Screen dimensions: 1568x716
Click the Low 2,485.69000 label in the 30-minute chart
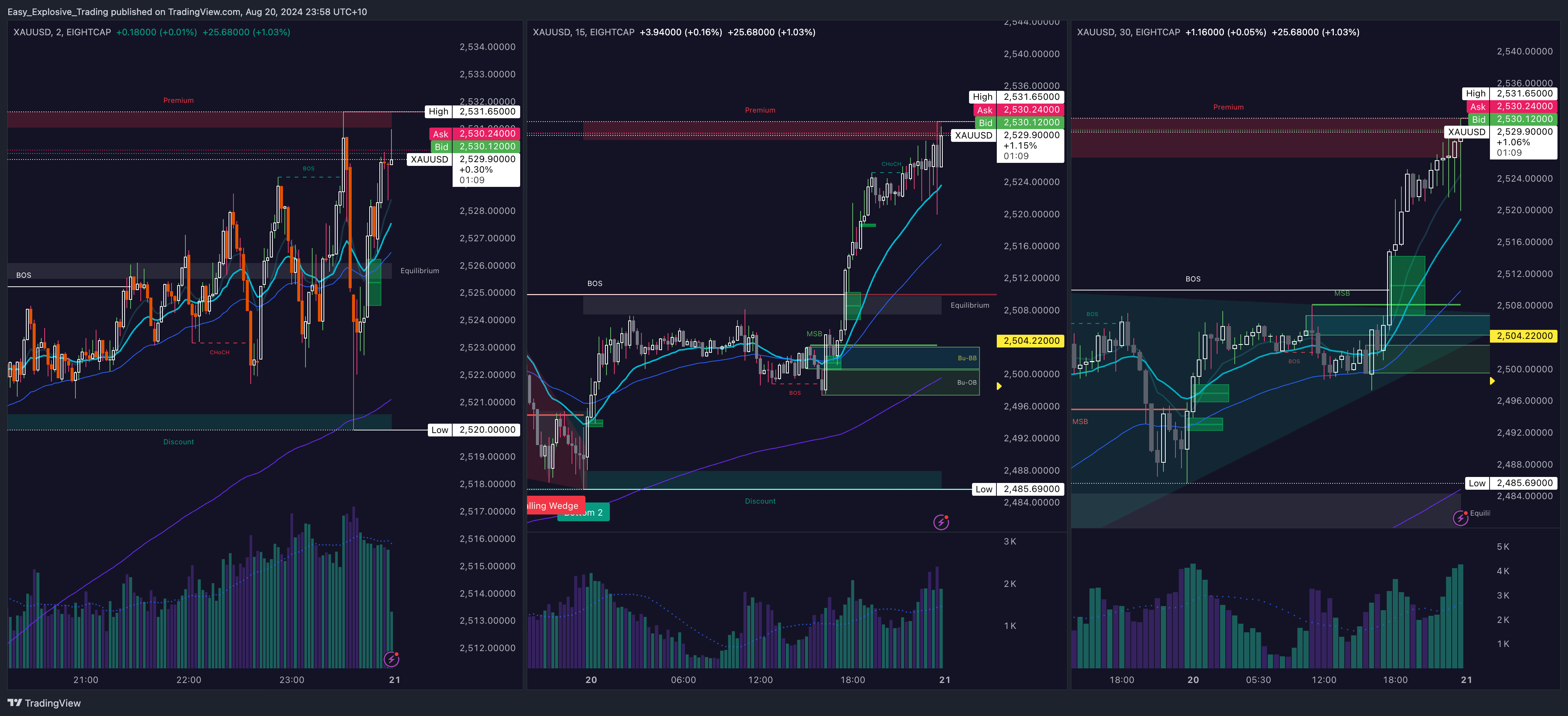coord(1511,483)
